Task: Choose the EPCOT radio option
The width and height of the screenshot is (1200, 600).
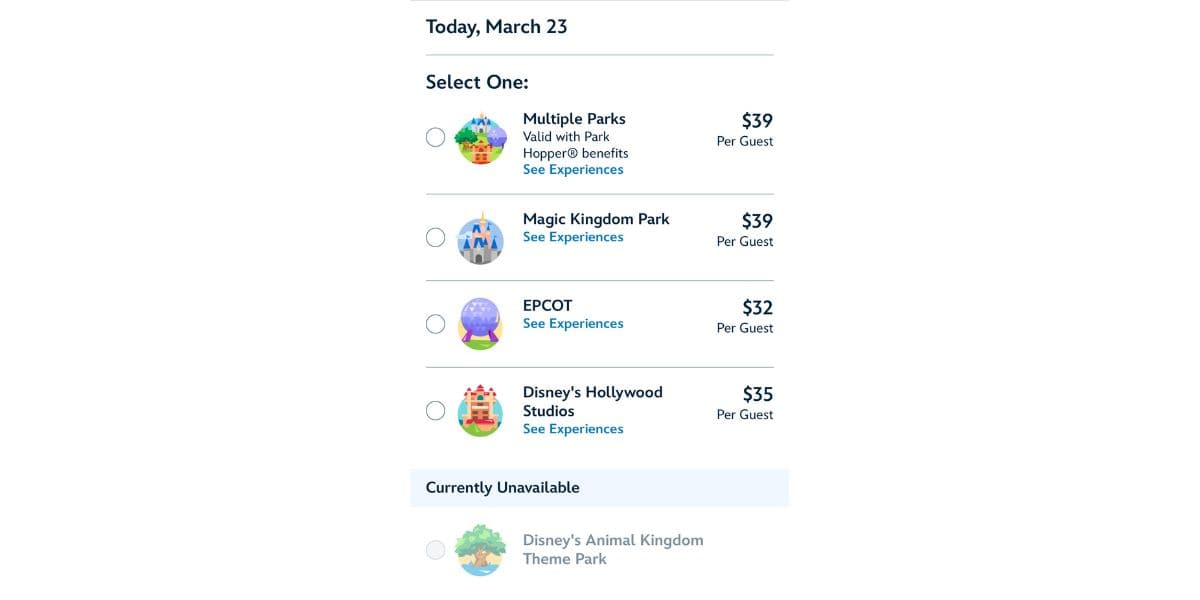Action: [435, 324]
